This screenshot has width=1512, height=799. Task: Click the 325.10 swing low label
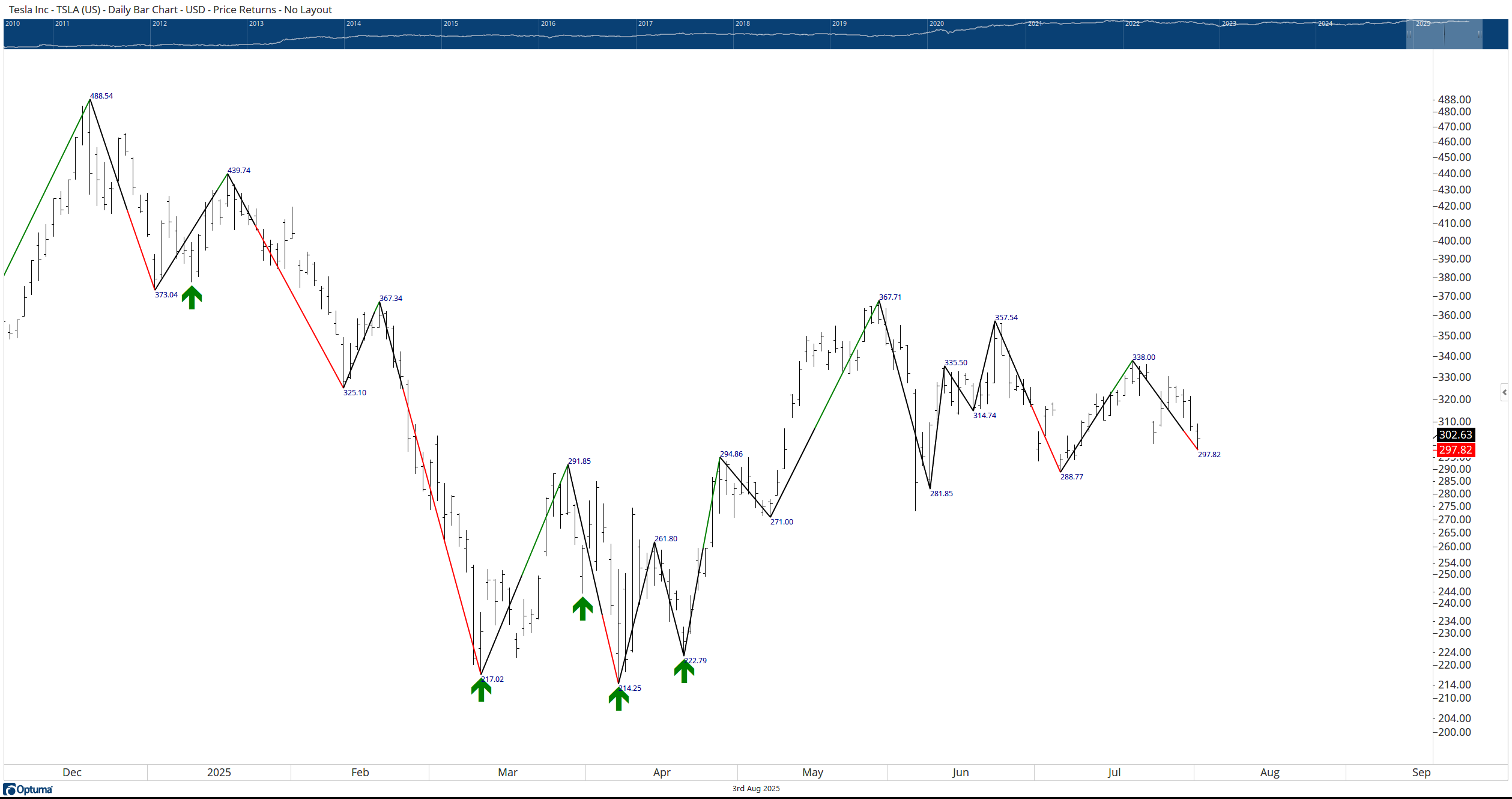355,392
